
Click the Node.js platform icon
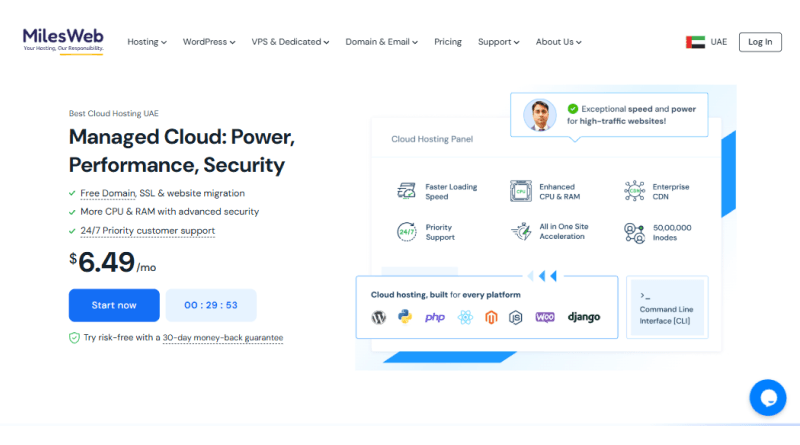[x=516, y=317]
